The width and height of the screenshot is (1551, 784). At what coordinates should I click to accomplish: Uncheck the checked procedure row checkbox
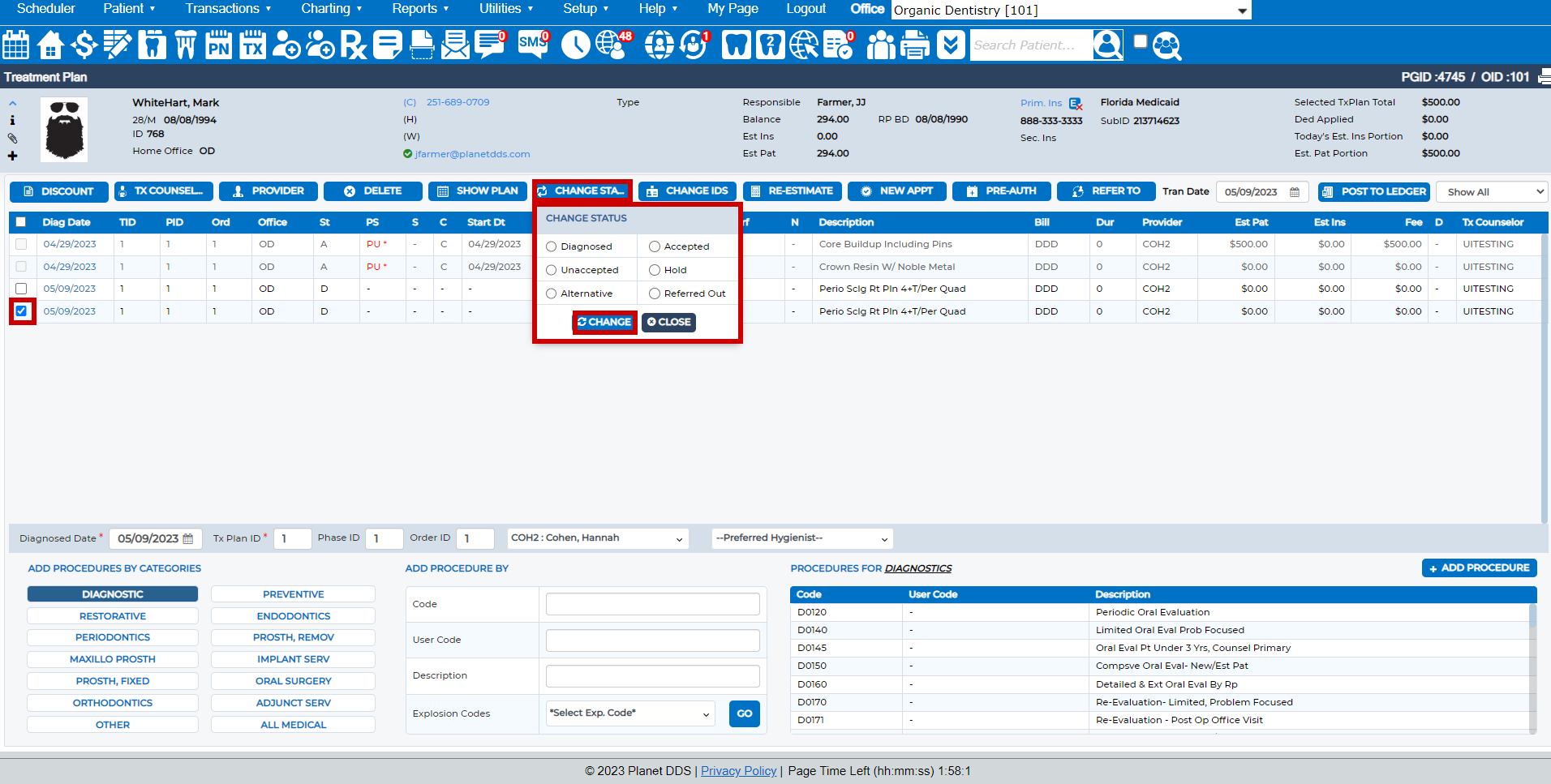coord(22,311)
